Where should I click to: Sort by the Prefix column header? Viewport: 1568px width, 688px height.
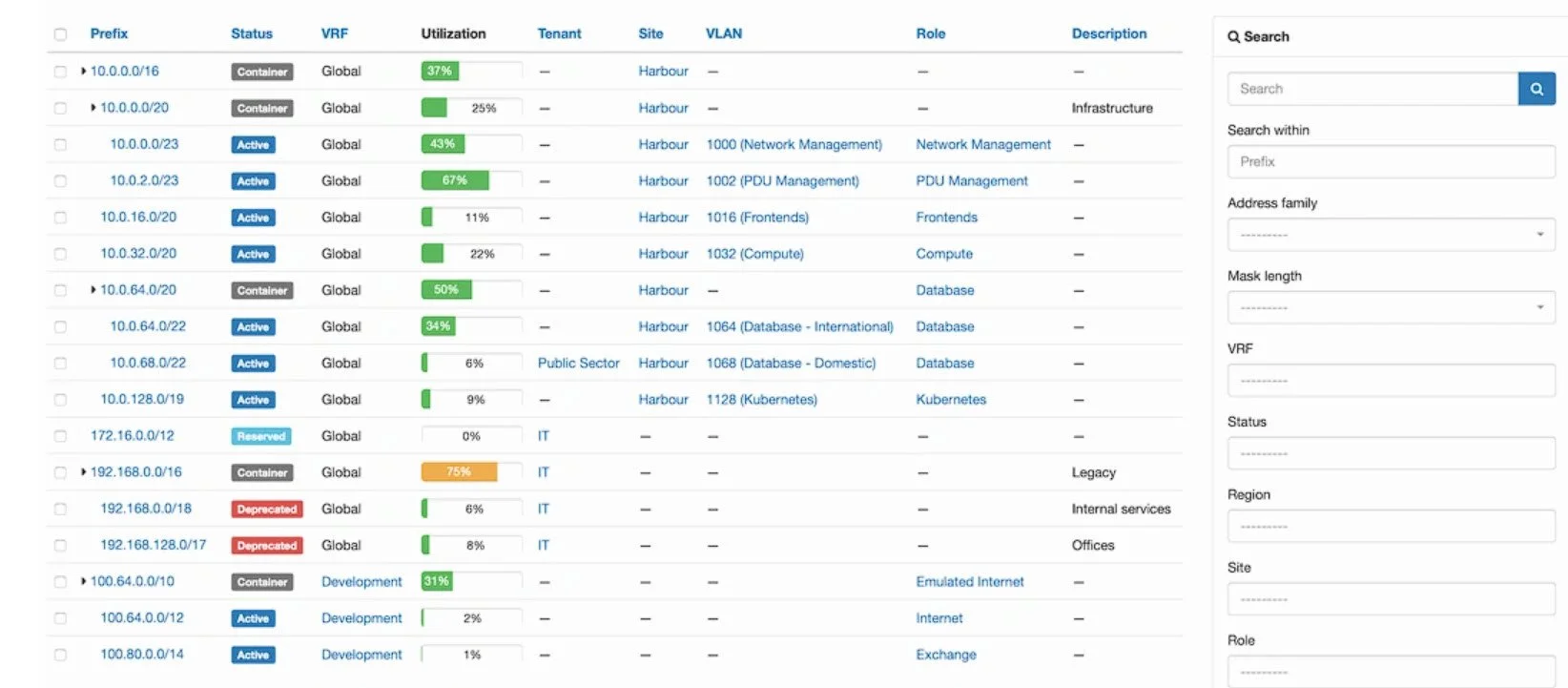[109, 33]
